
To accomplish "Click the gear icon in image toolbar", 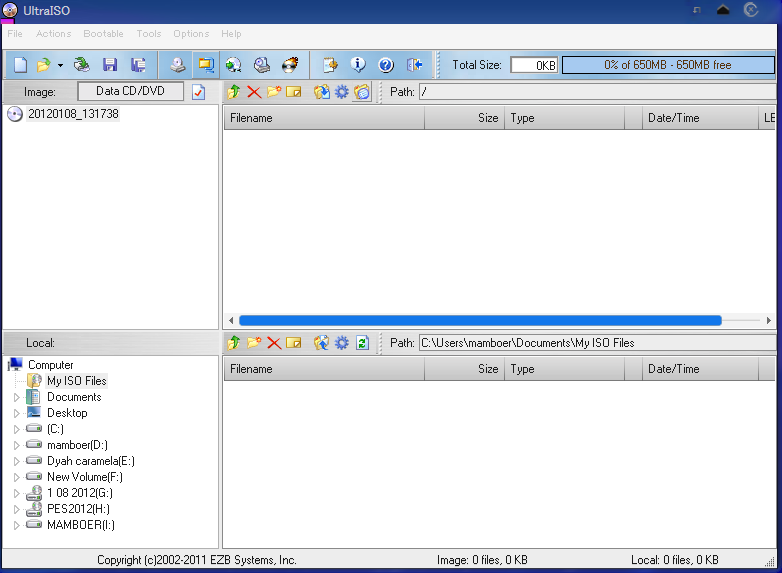I will (x=342, y=92).
